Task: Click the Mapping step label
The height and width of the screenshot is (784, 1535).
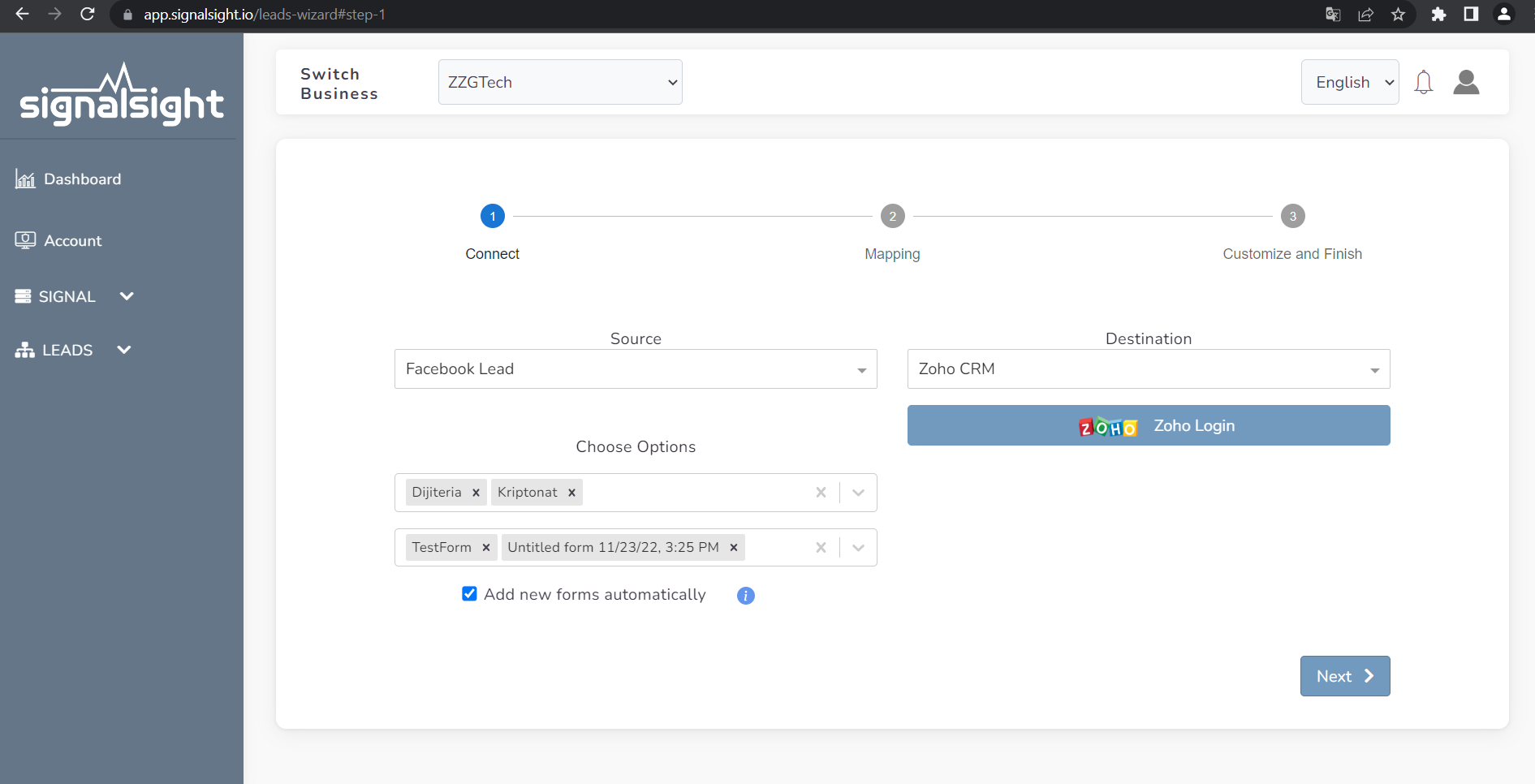Action: (893, 254)
